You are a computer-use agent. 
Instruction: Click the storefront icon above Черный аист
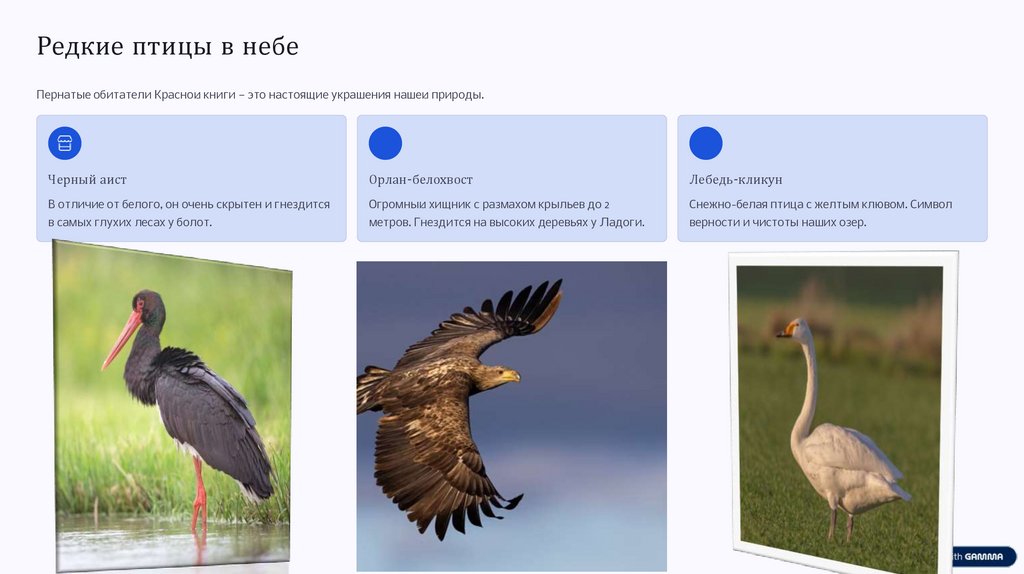pos(65,143)
